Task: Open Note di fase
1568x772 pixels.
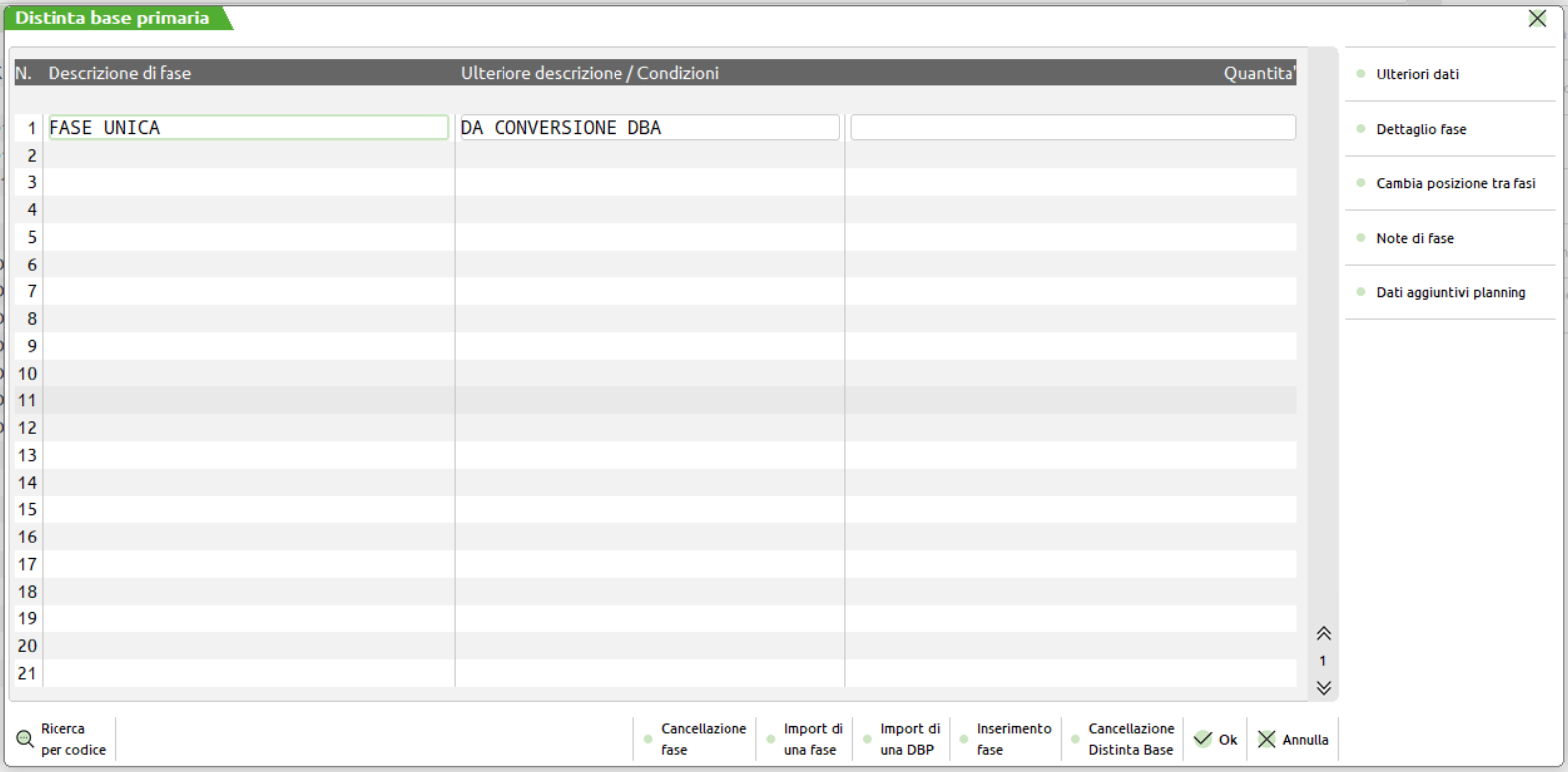Action: 1414,238
